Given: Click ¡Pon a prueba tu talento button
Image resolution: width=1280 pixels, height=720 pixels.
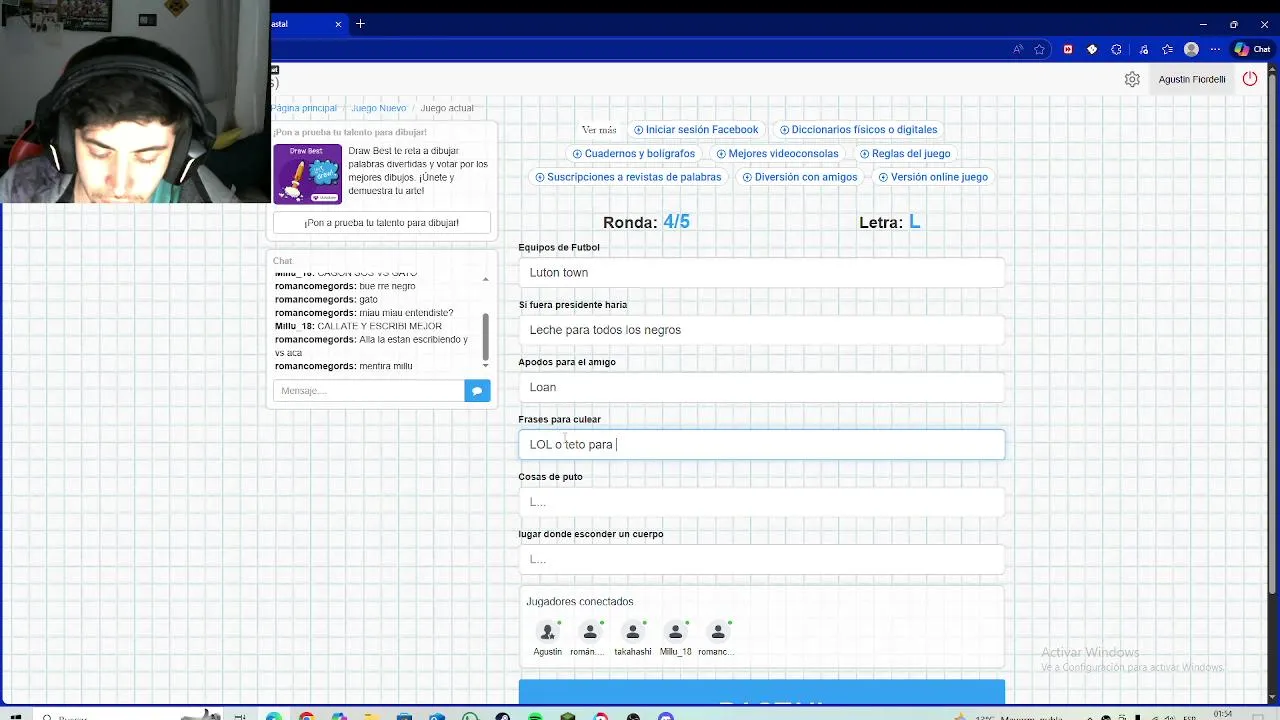Looking at the screenshot, I should click(382, 223).
